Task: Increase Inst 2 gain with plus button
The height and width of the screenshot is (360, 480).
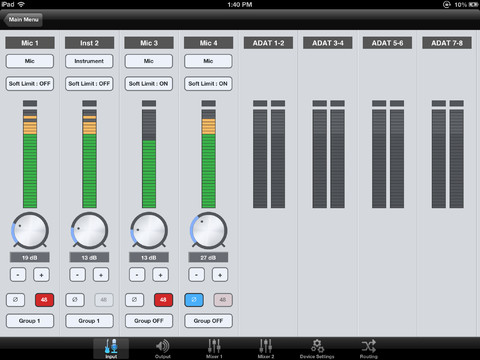Action: coord(101,275)
